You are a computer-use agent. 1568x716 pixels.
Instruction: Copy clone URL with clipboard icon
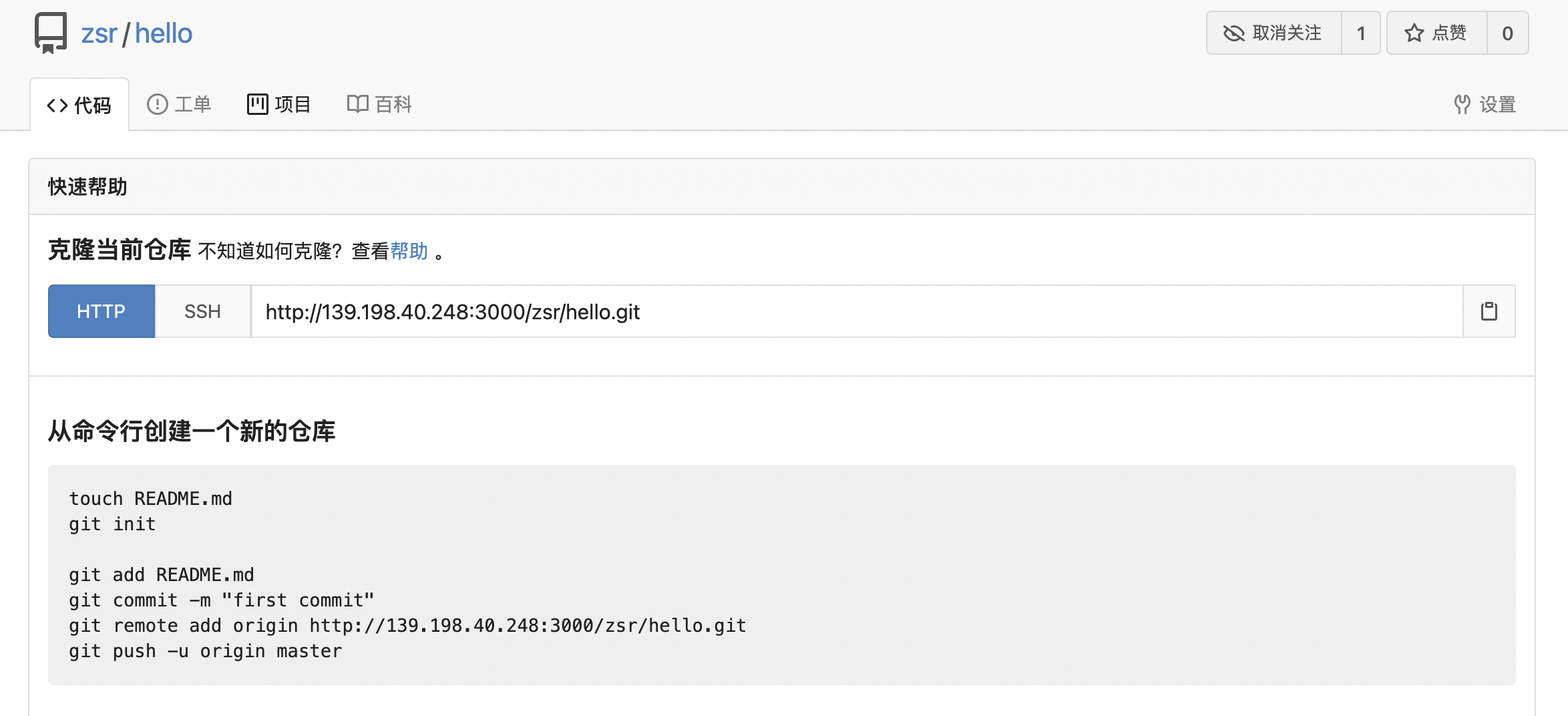click(x=1489, y=311)
